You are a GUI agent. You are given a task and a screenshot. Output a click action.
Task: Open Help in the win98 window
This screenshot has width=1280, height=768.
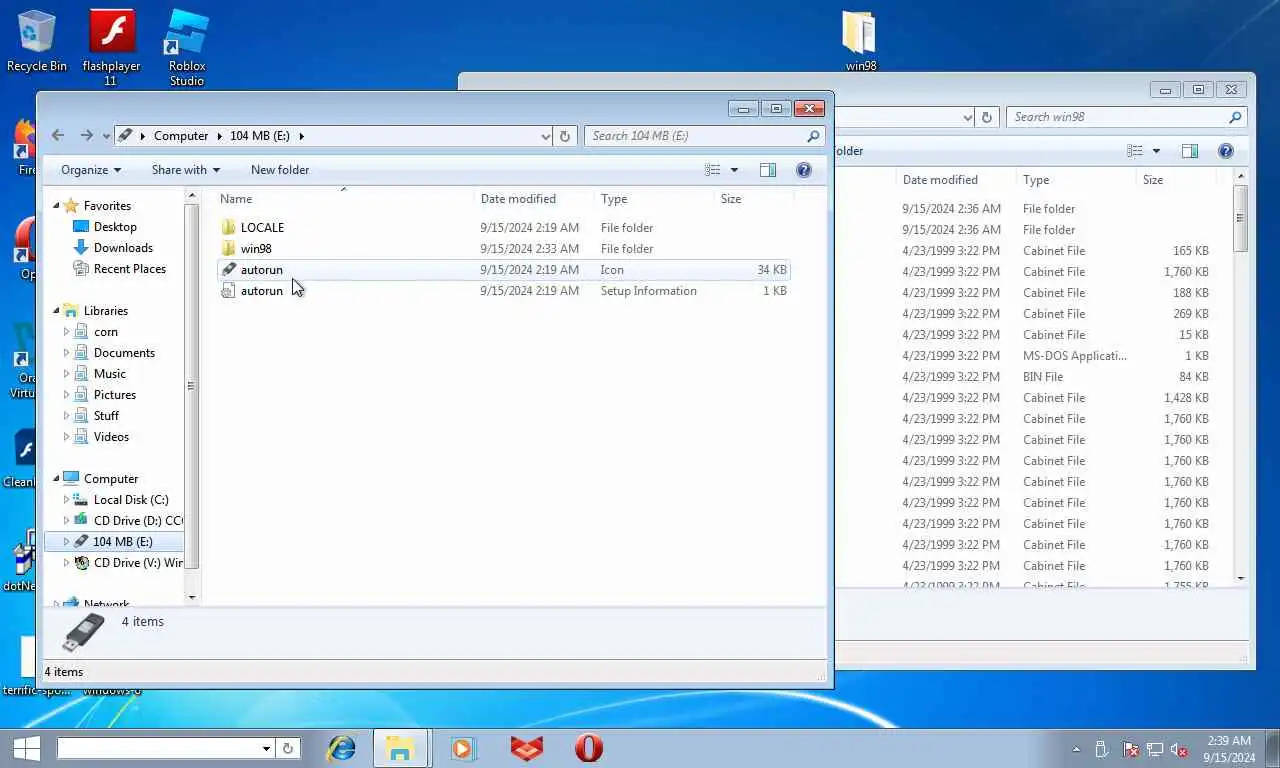tap(1225, 151)
